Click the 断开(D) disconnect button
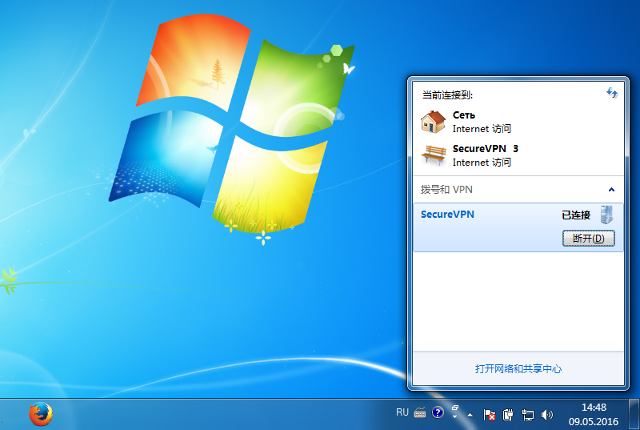 point(589,238)
